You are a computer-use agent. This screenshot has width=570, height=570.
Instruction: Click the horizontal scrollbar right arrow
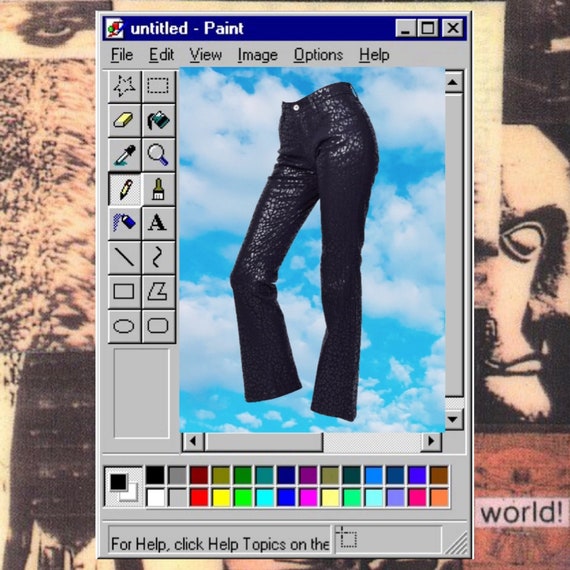[x=431, y=441]
